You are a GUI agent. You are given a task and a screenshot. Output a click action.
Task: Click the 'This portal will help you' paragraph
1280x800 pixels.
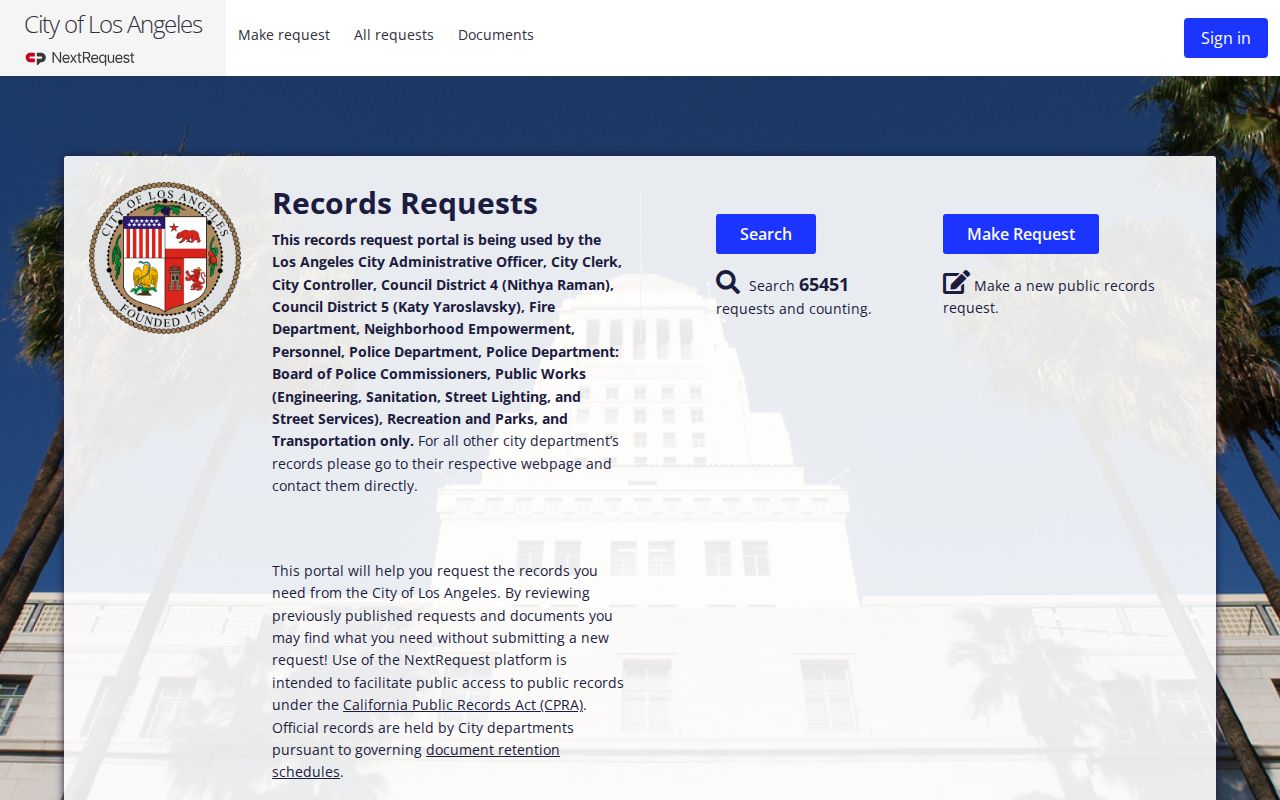coord(448,671)
